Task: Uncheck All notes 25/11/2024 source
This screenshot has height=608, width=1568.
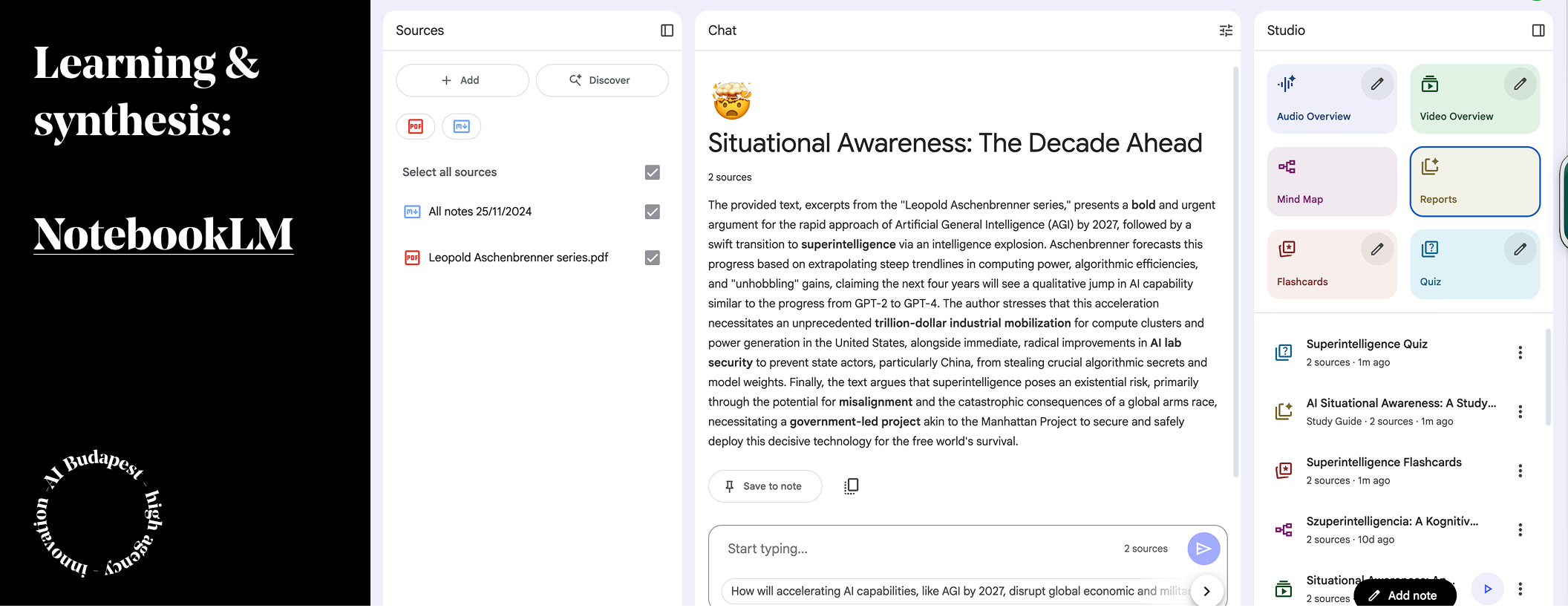Action: coord(653,212)
